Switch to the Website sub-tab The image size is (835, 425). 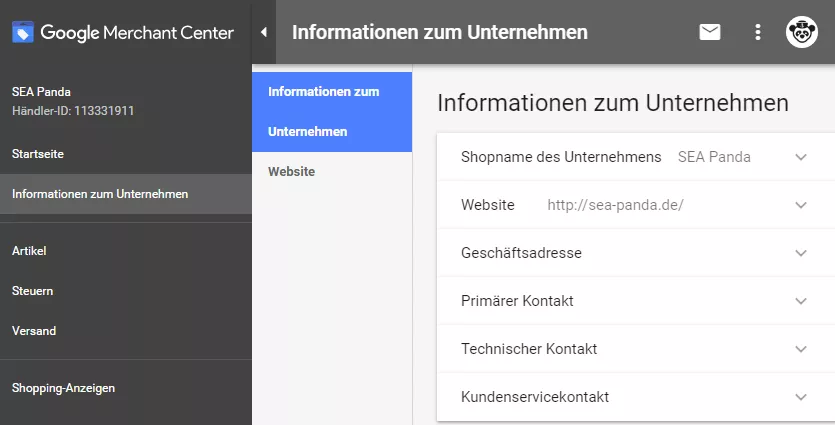tap(332, 171)
